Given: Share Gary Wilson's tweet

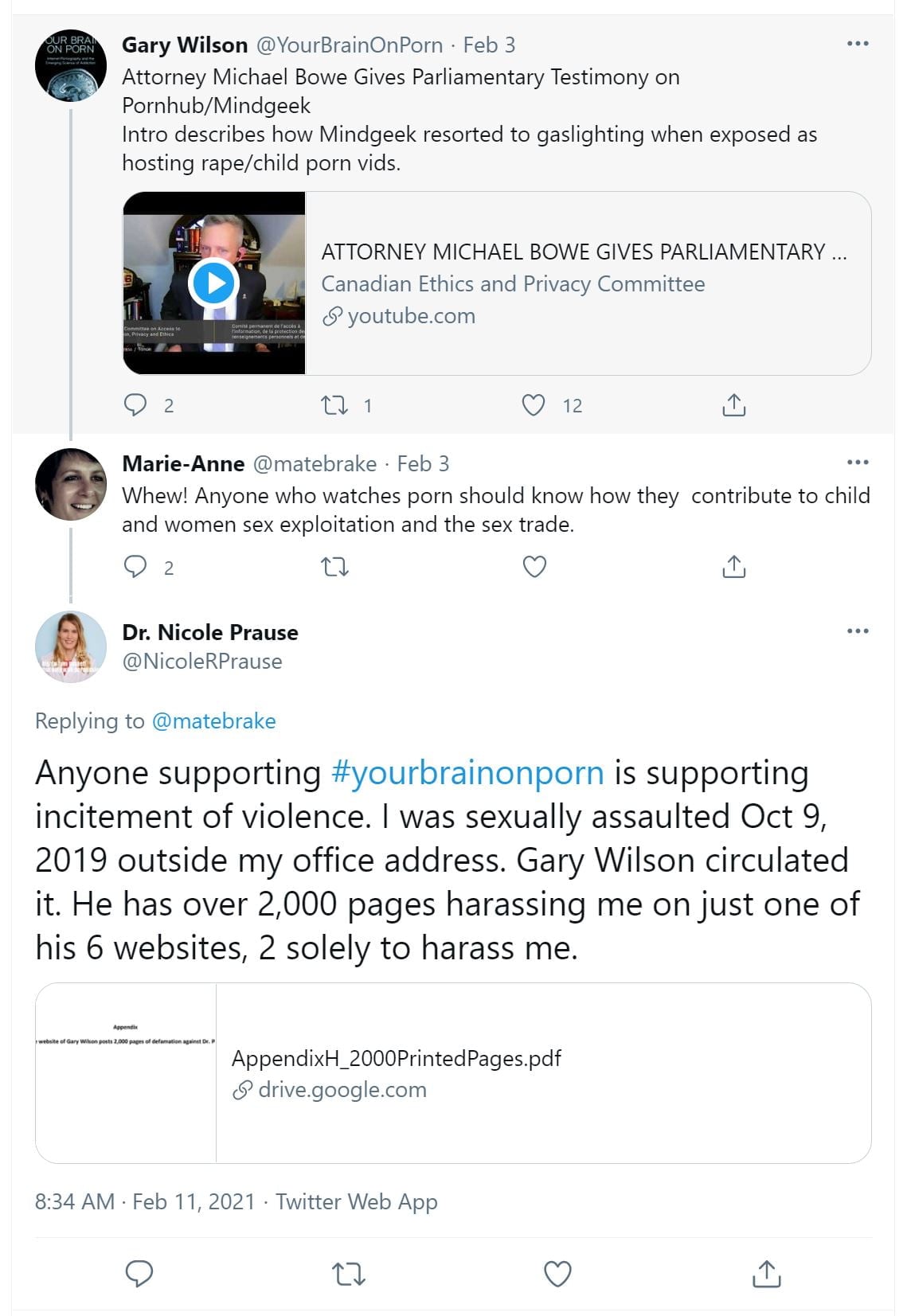Looking at the screenshot, I should pyautogui.click(x=733, y=405).
